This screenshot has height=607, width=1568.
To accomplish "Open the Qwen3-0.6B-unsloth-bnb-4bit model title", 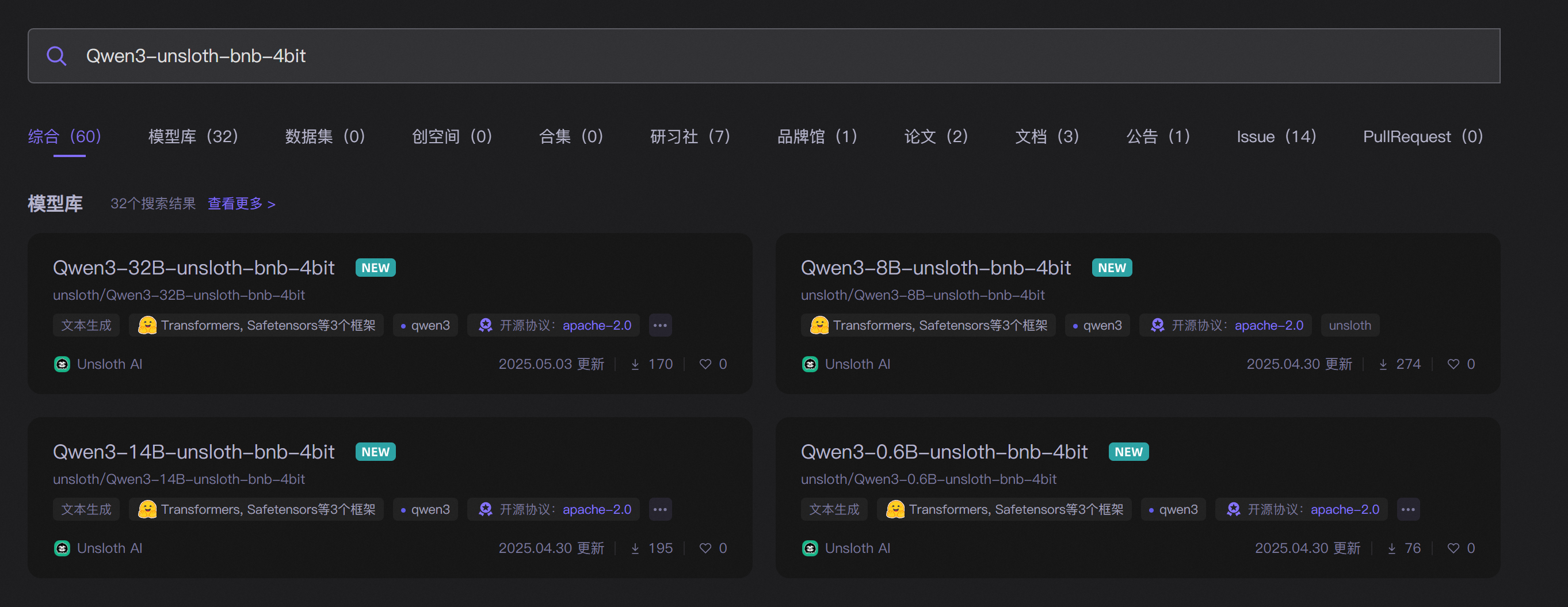I will click(944, 452).
